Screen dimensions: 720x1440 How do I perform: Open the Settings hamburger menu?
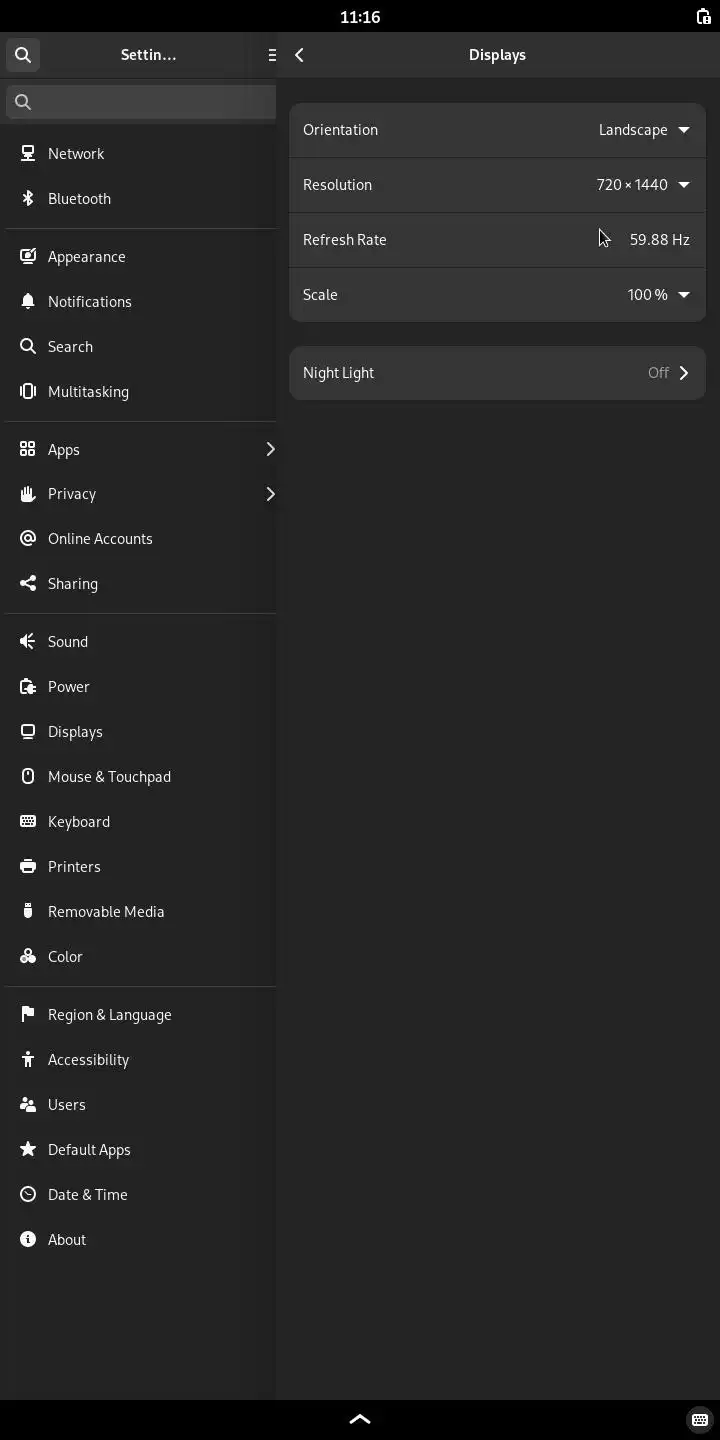(271, 55)
